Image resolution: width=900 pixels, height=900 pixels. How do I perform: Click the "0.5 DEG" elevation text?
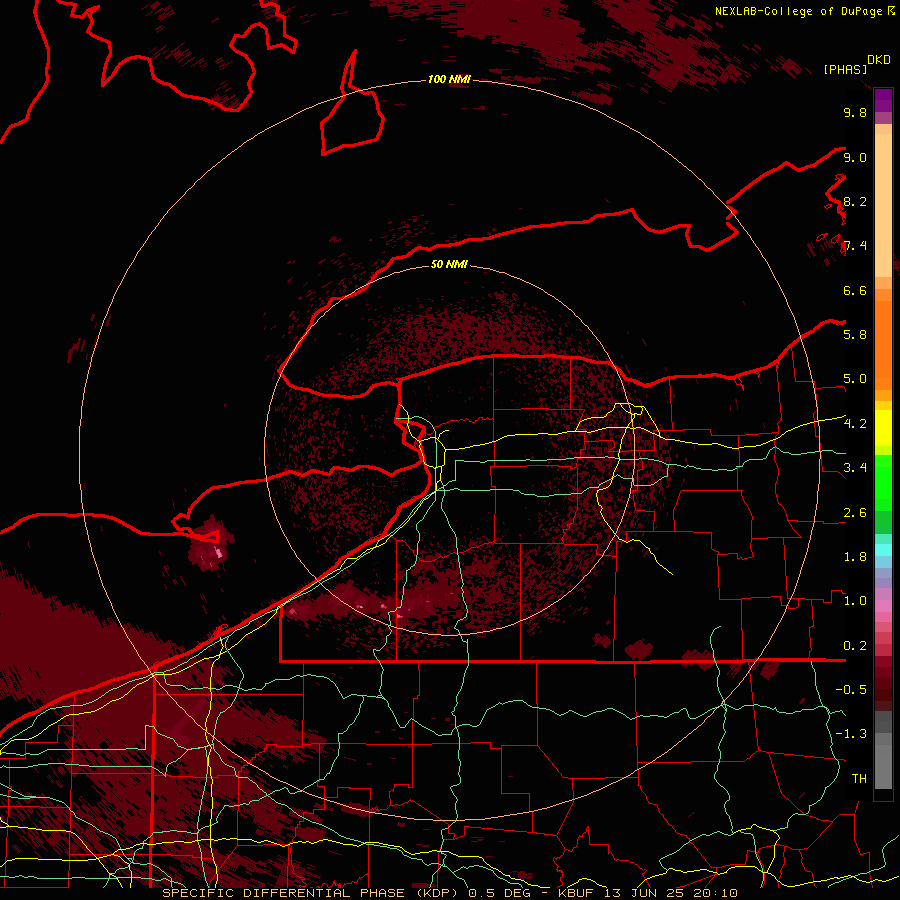coord(501,893)
